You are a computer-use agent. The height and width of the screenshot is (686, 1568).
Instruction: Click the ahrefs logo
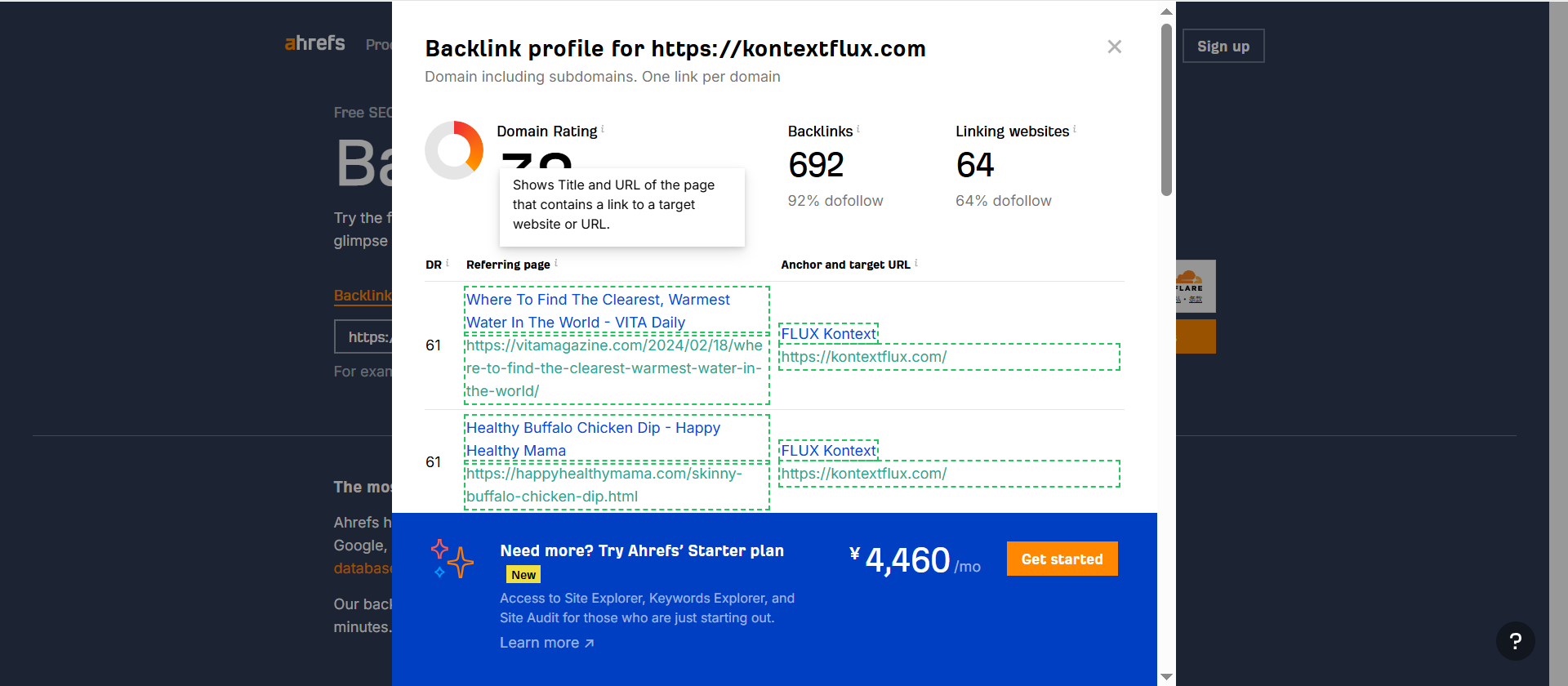(314, 43)
